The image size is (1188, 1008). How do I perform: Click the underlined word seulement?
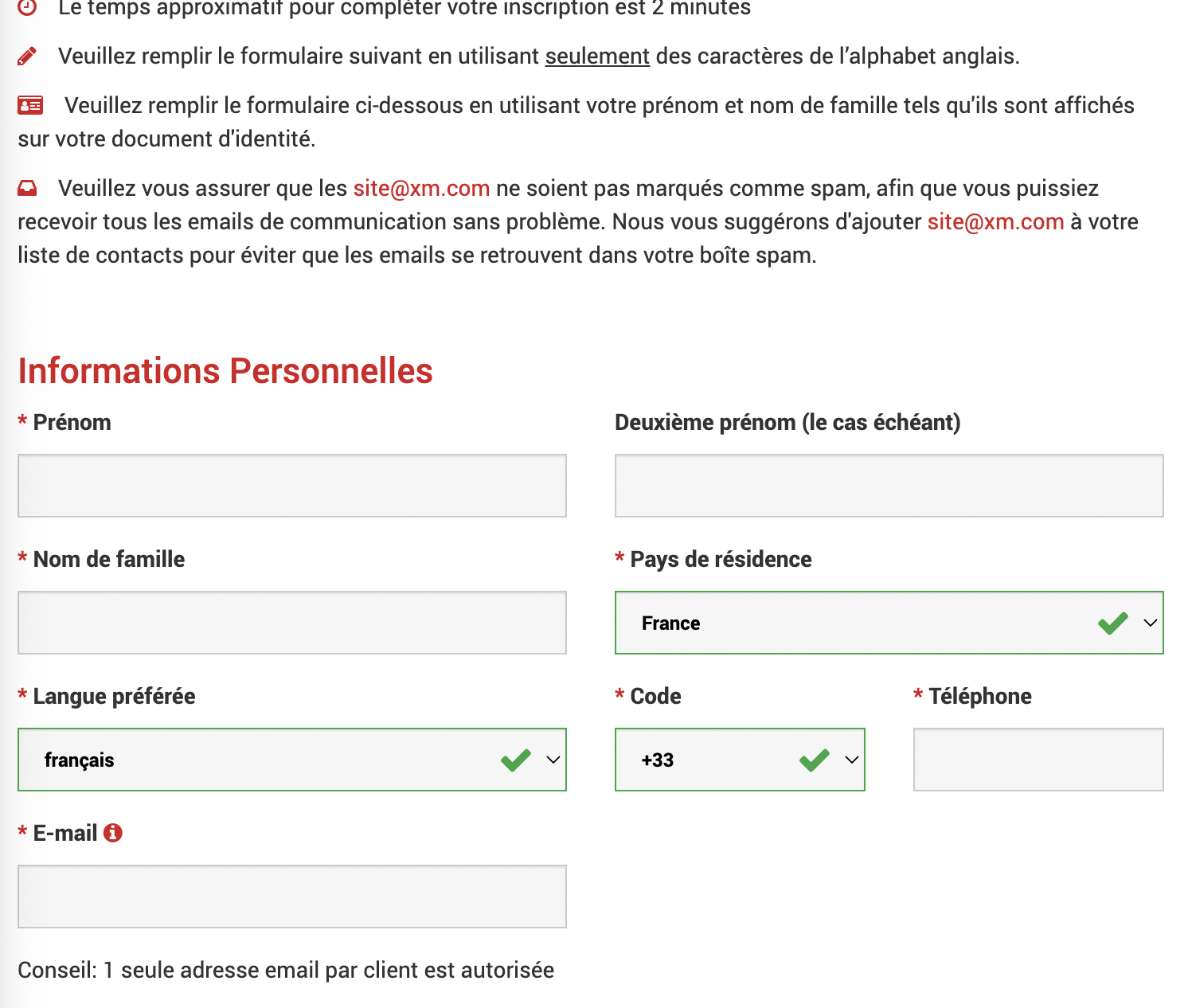(597, 57)
